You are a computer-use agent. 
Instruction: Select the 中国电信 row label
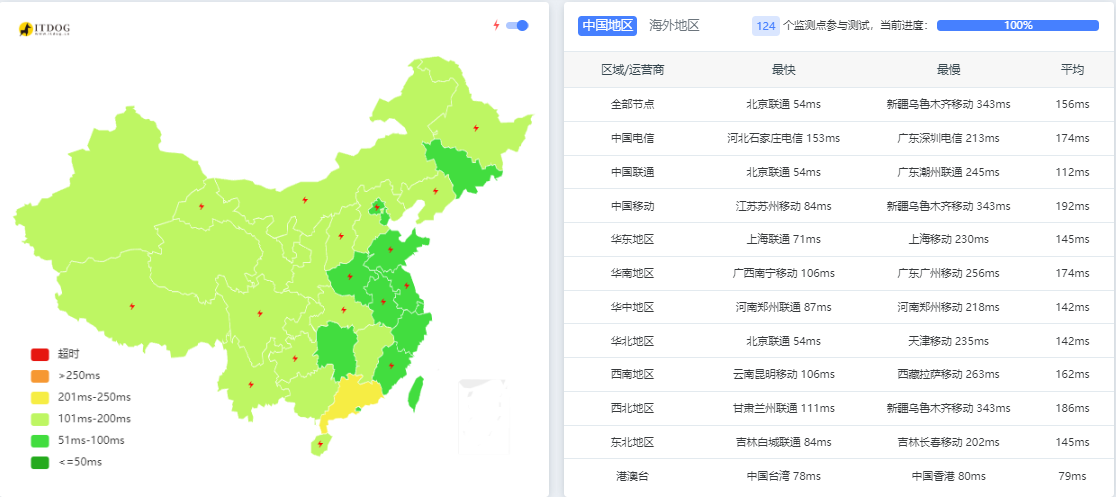point(633,138)
